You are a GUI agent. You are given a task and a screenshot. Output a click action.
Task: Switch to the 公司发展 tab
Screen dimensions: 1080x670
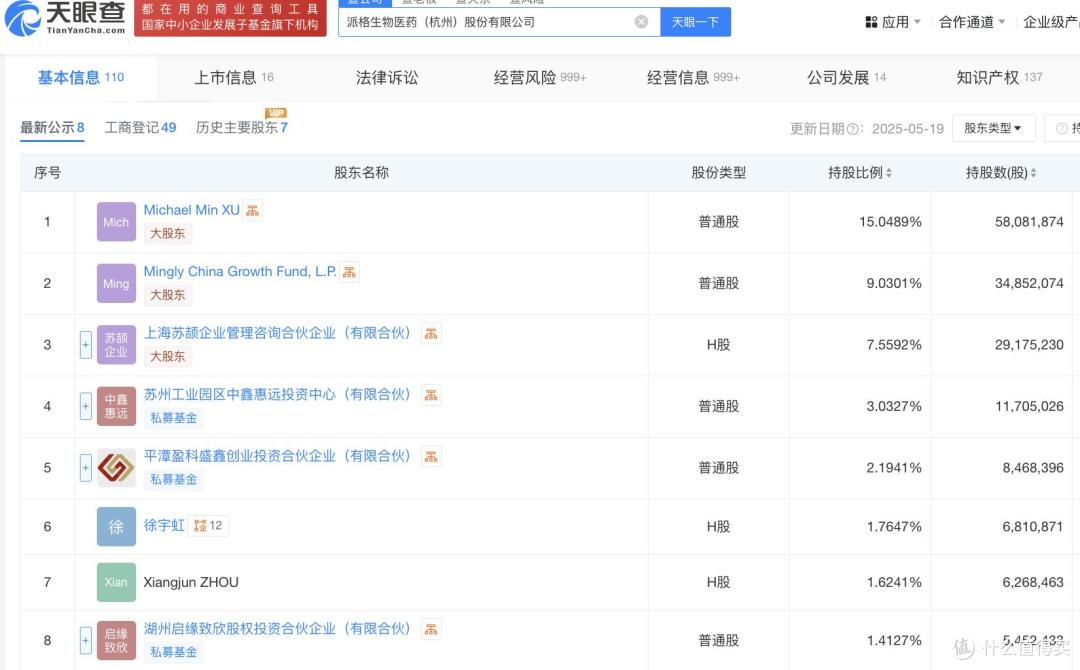pyautogui.click(x=847, y=78)
